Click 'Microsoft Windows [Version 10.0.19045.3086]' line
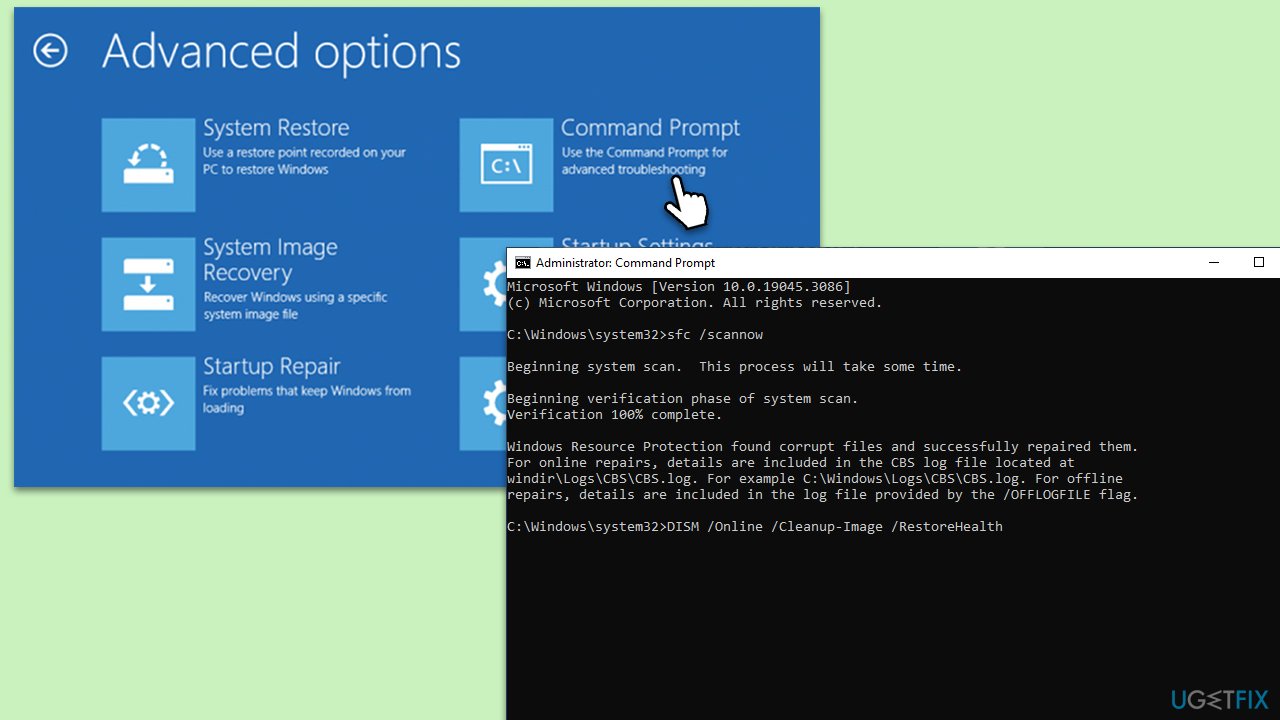The image size is (1280, 720). 679,287
